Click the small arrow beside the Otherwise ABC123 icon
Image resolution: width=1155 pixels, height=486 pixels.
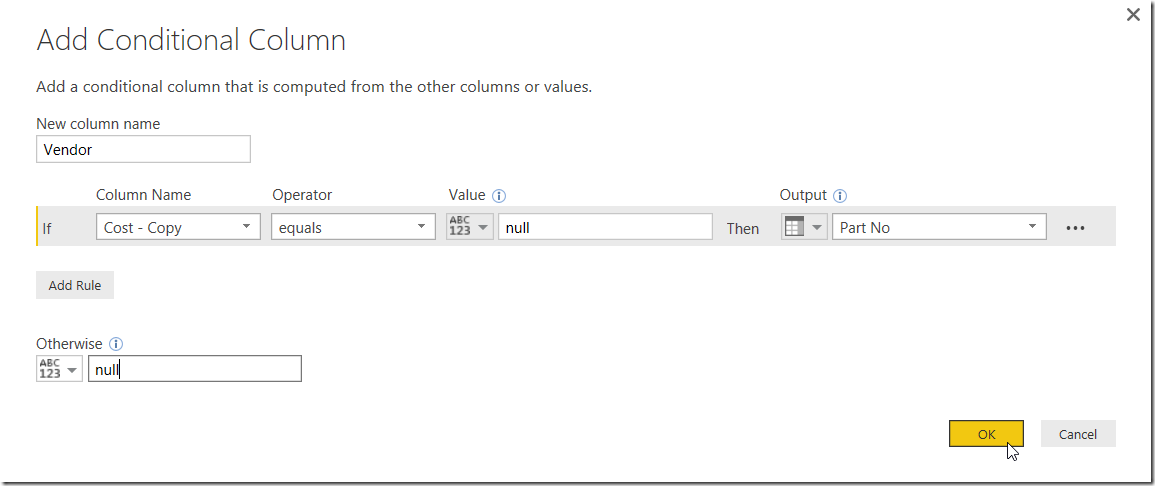pos(71,370)
